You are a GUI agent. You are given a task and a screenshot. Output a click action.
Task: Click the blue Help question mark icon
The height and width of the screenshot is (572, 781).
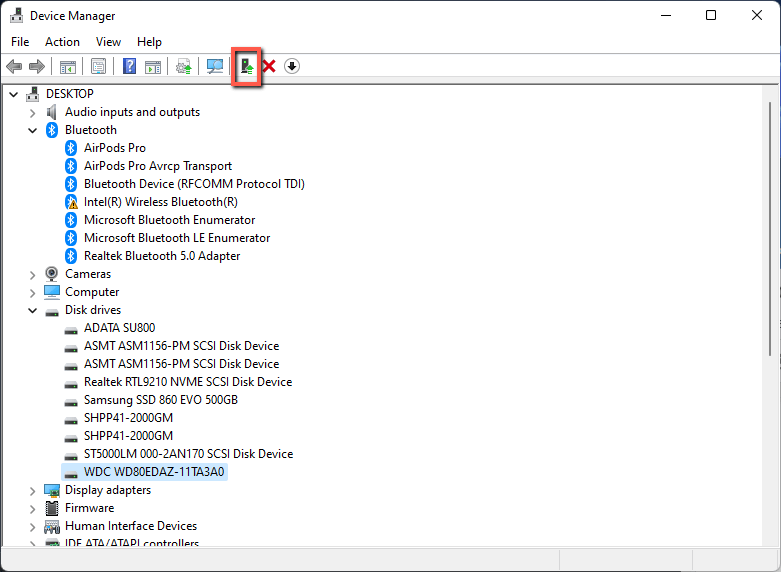tap(130, 66)
